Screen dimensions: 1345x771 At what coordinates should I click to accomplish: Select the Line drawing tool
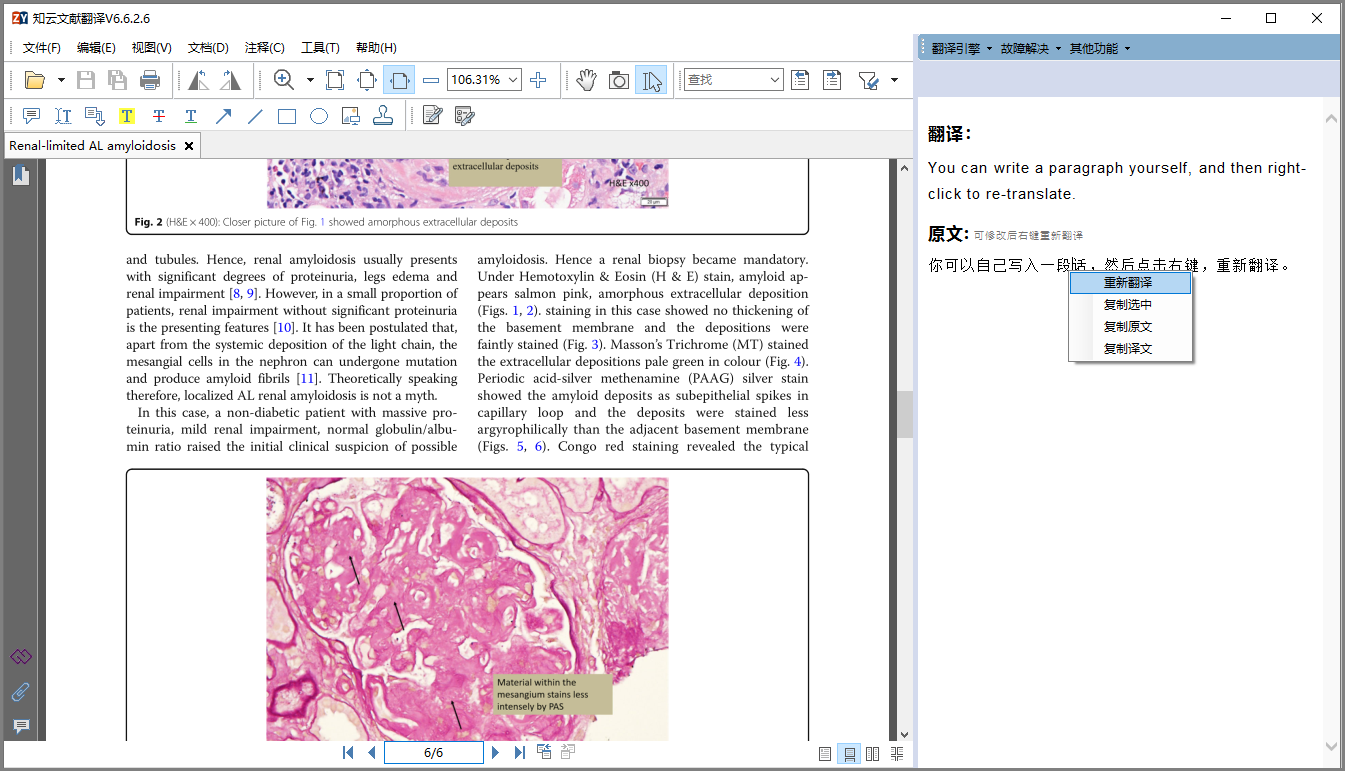point(255,116)
